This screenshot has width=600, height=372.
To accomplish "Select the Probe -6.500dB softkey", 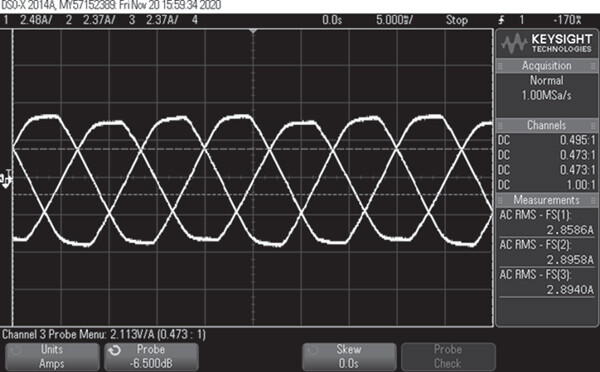I will point(151,357).
